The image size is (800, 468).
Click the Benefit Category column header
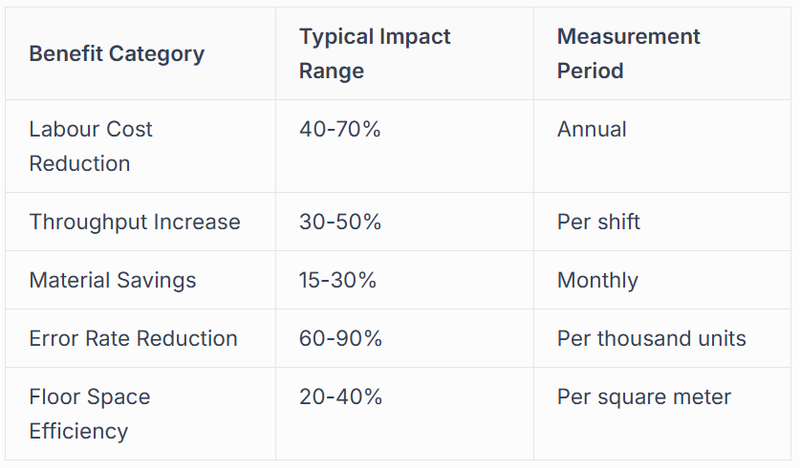[117, 54]
